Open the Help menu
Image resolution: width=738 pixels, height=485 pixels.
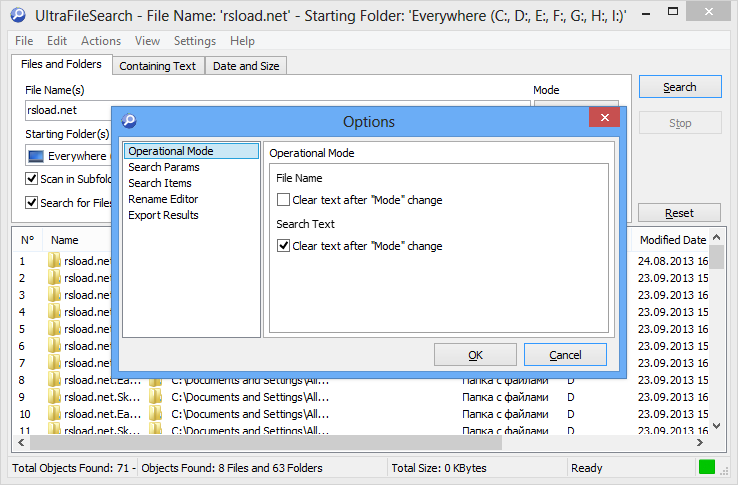(242, 41)
